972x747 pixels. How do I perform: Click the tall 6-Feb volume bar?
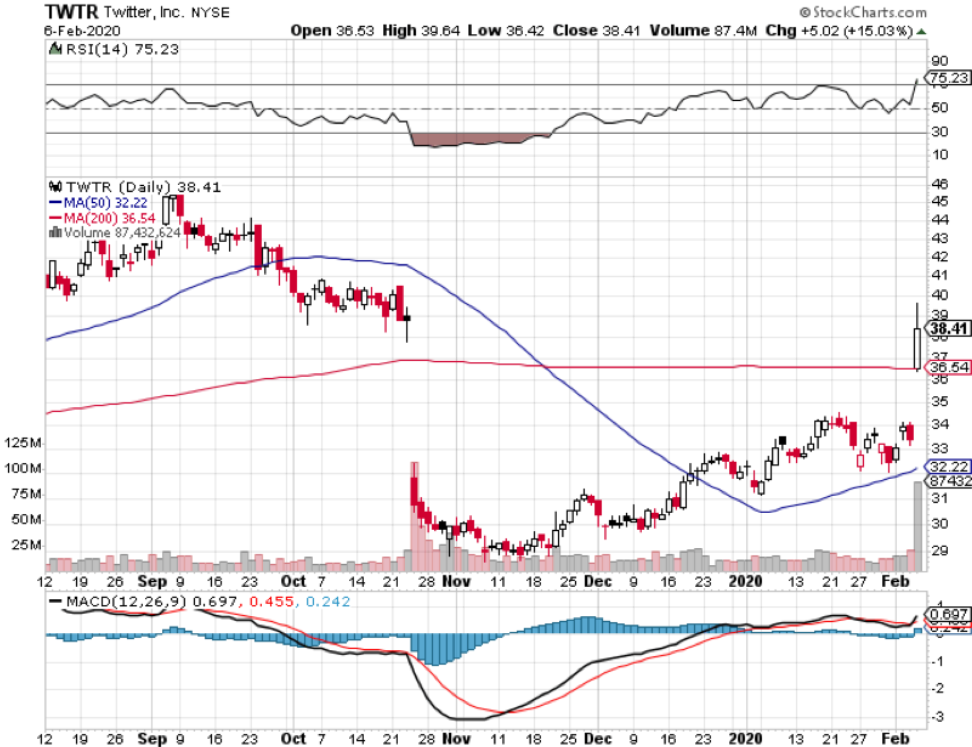(917, 526)
